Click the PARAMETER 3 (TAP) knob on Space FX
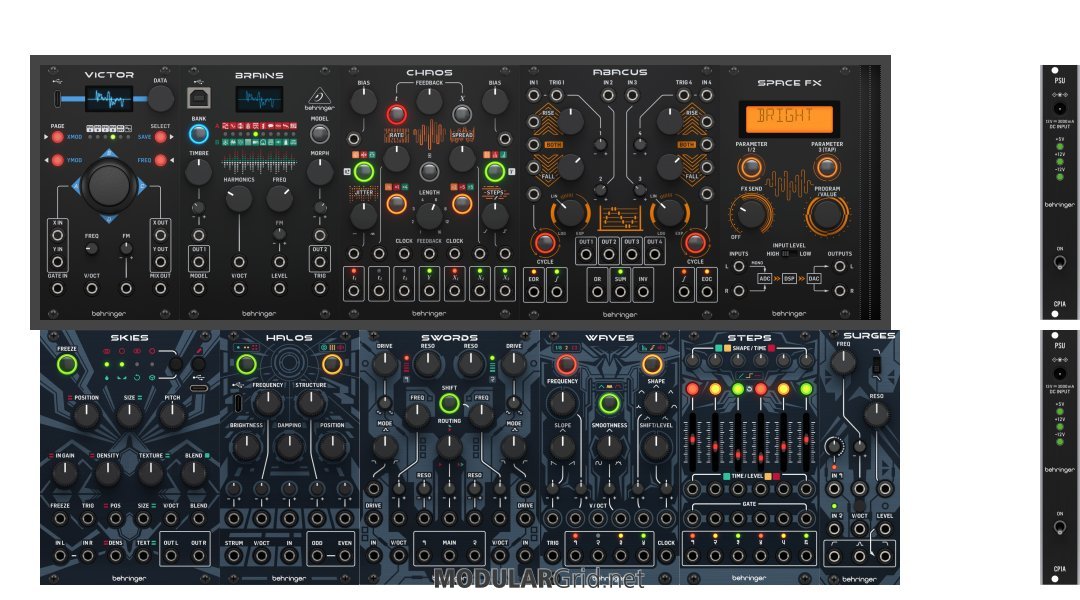Image resolution: width=1080 pixels, height=600 pixels. pos(827,167)
